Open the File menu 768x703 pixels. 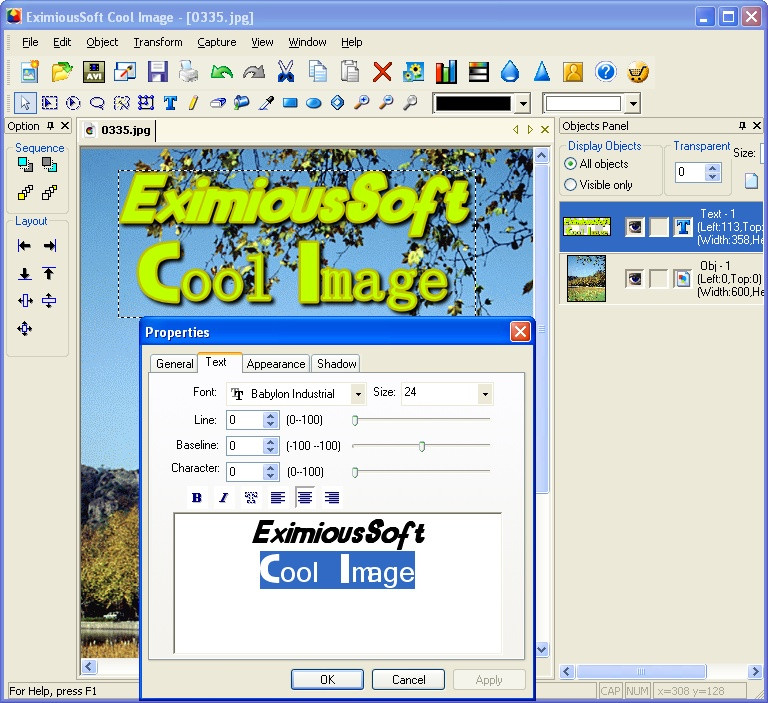(x=30, y=42)
